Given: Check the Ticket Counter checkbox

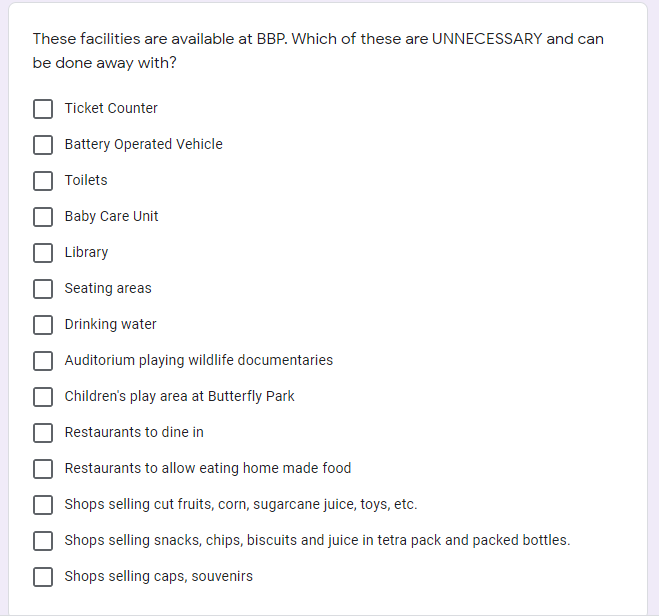Looking at the screenshot, I should (43, 108).
